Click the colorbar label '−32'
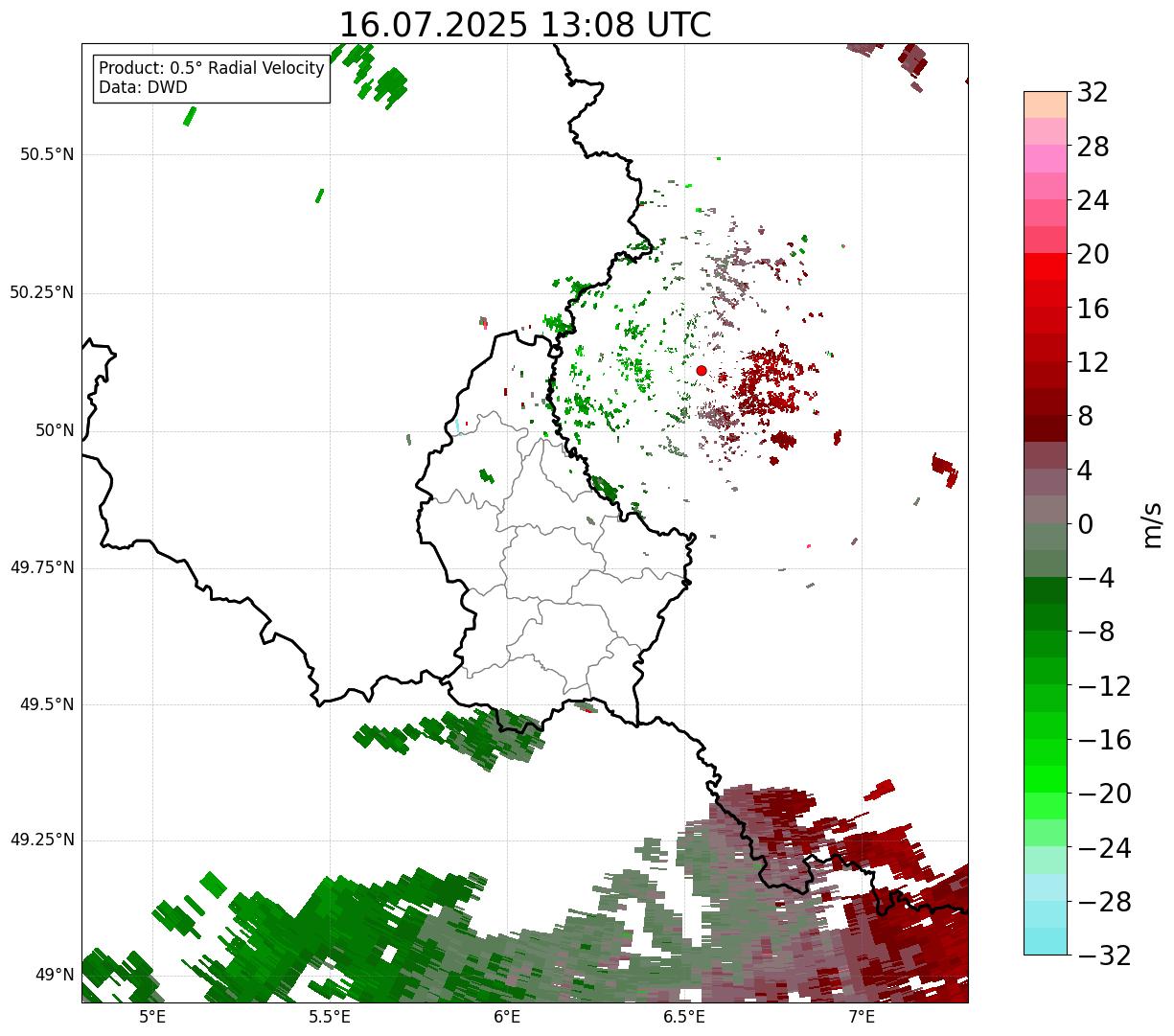Viewport: 1174px width, 1036px height. (x=1104, y=956)
